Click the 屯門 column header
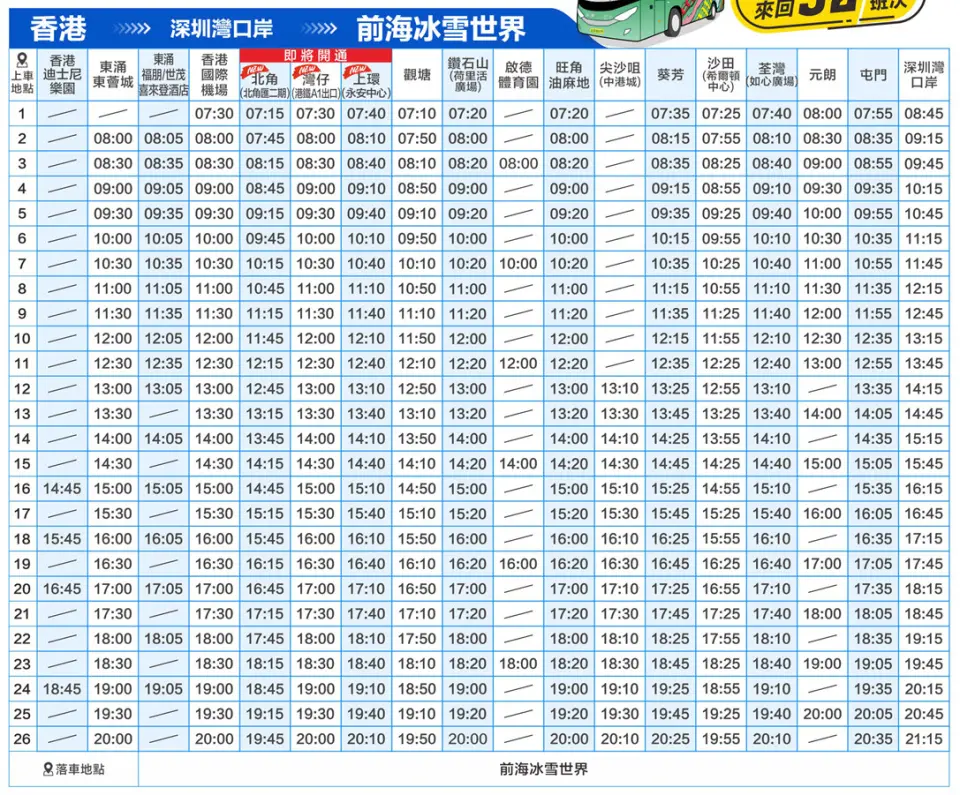This screenshot has height=795, width=960. click(873, 75)
